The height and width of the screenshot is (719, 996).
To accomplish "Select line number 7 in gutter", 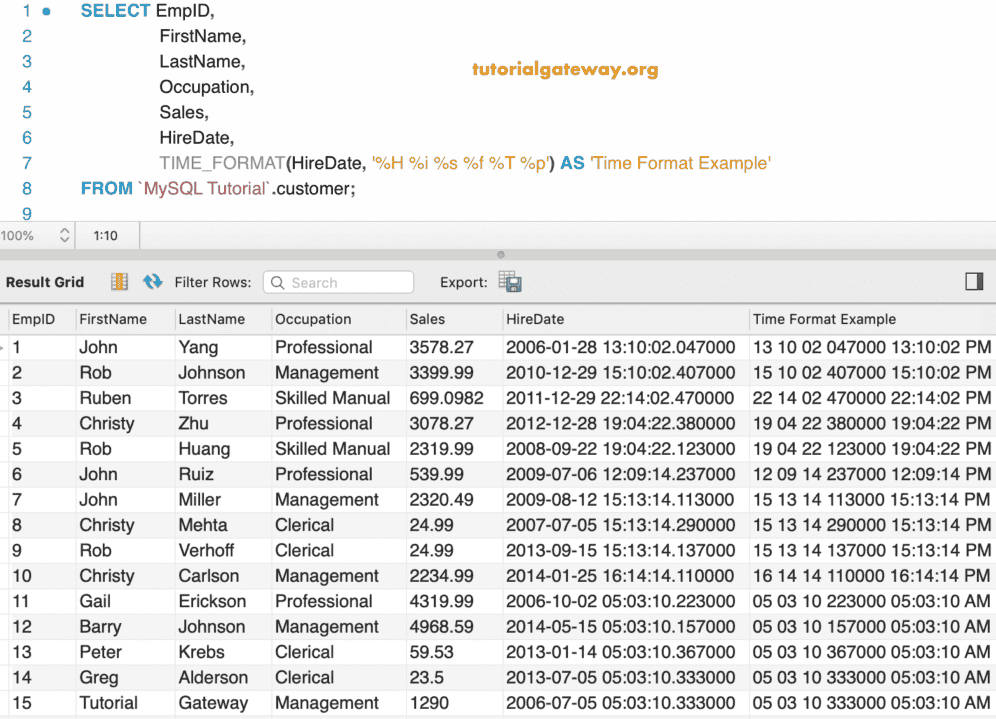I will tap(27, 163).
